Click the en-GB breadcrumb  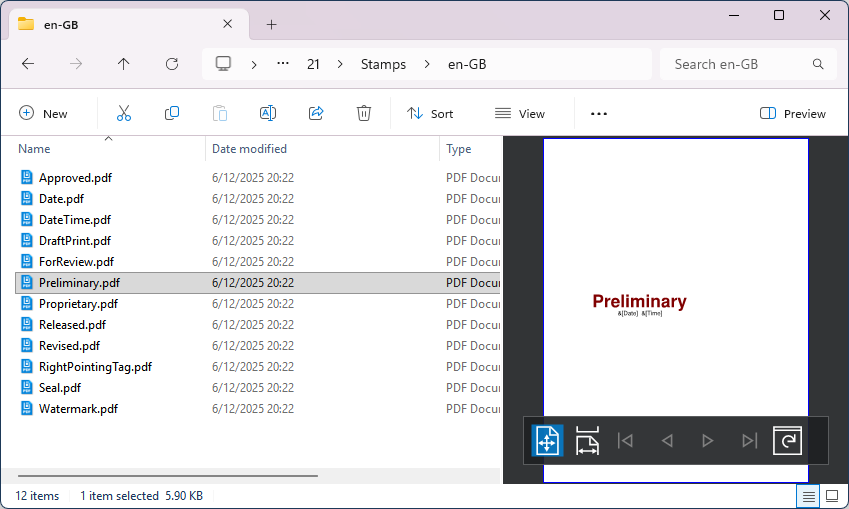coord(467,64)
